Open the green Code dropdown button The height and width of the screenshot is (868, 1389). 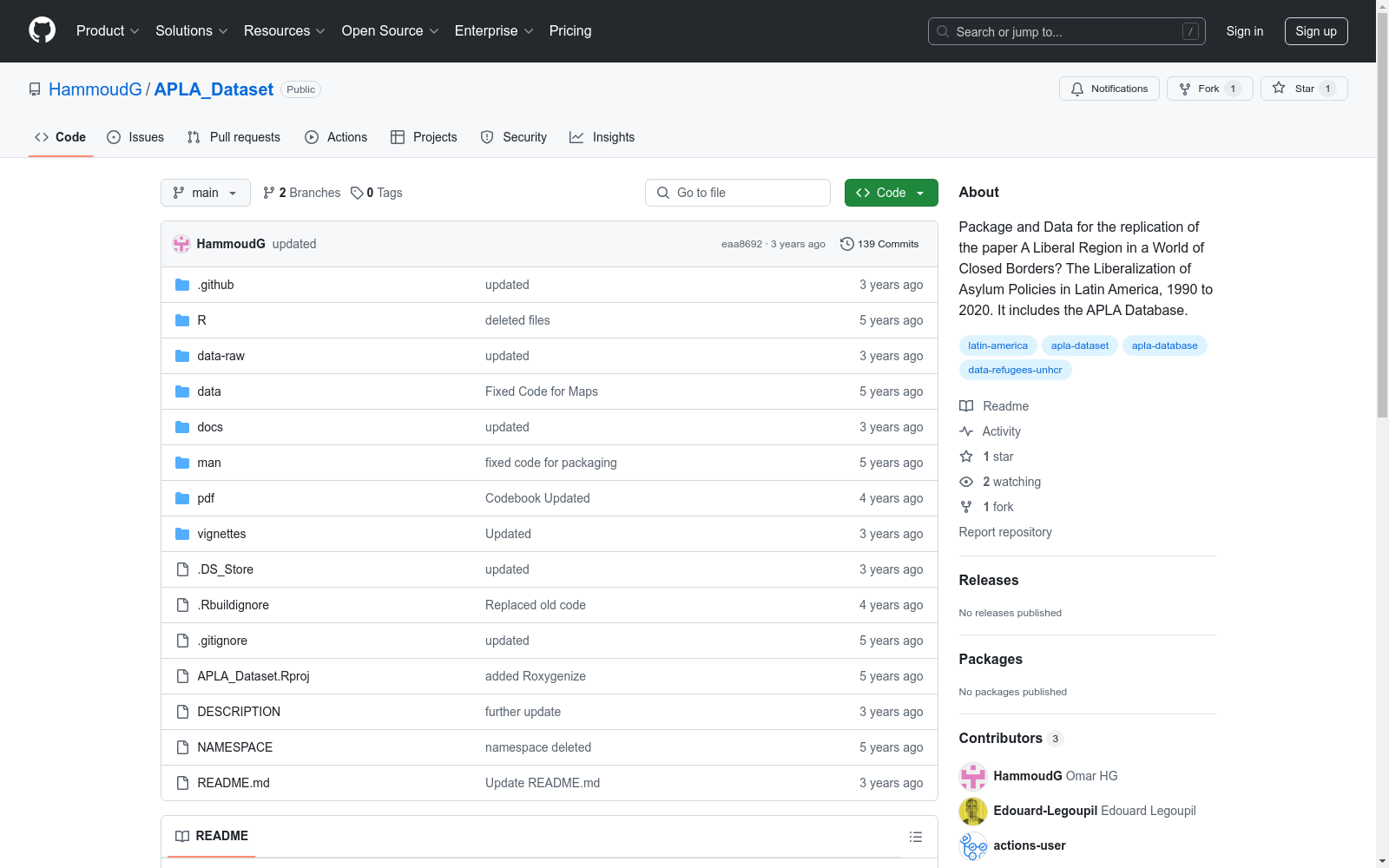[892, 193]
